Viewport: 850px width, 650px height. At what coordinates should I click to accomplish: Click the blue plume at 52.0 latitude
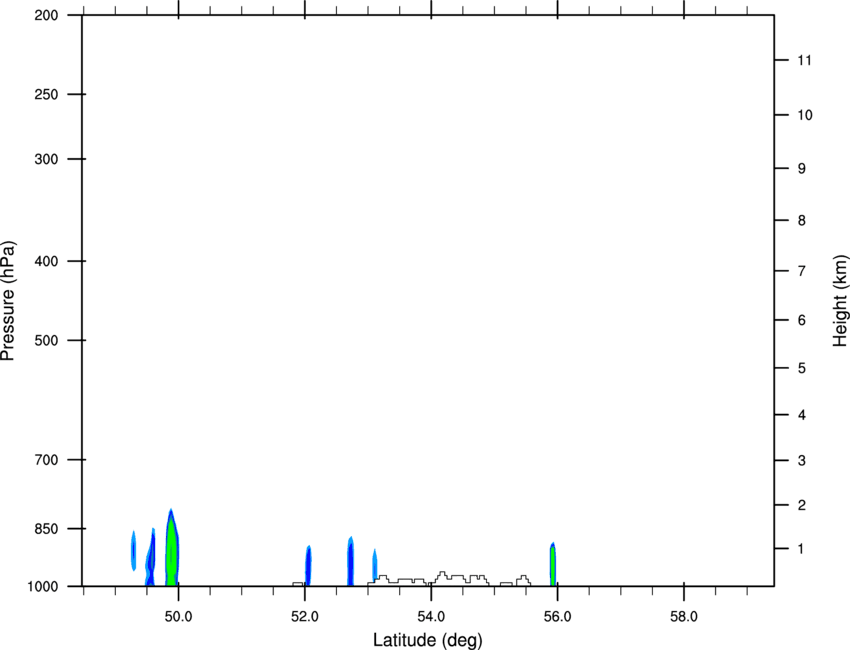click(308, 566)
